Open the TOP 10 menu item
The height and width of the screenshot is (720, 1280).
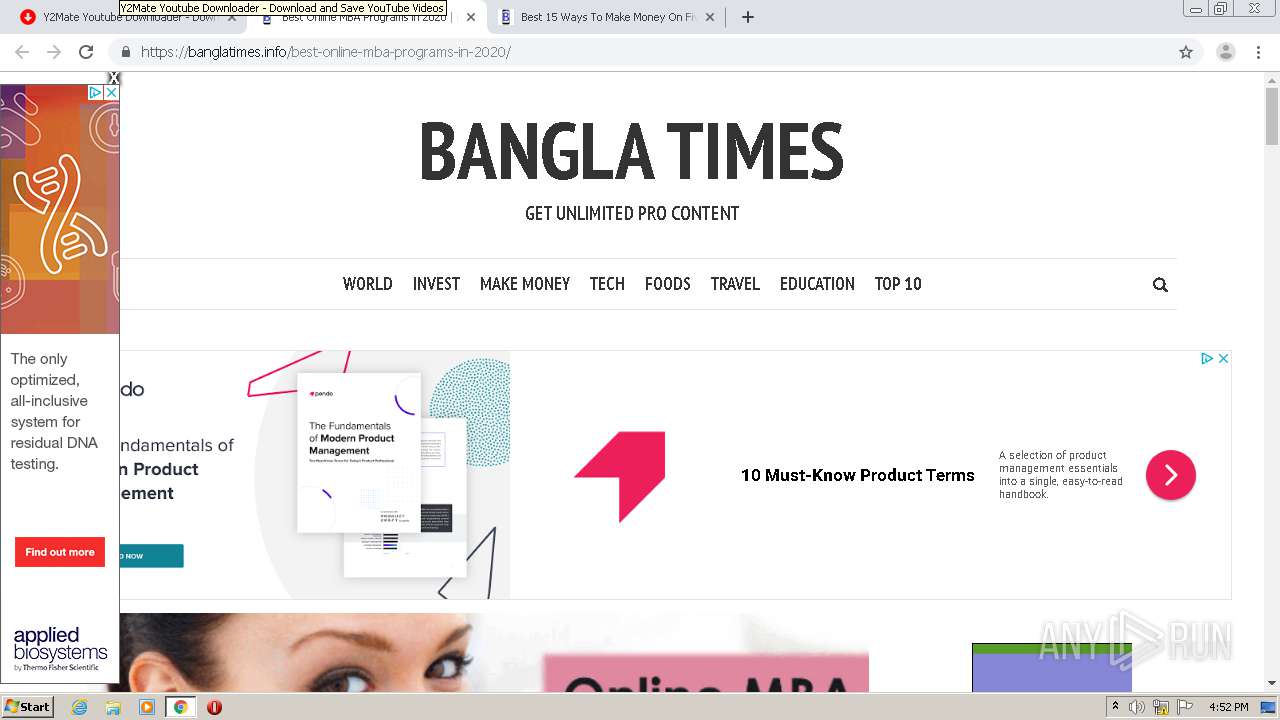[898, 284]
